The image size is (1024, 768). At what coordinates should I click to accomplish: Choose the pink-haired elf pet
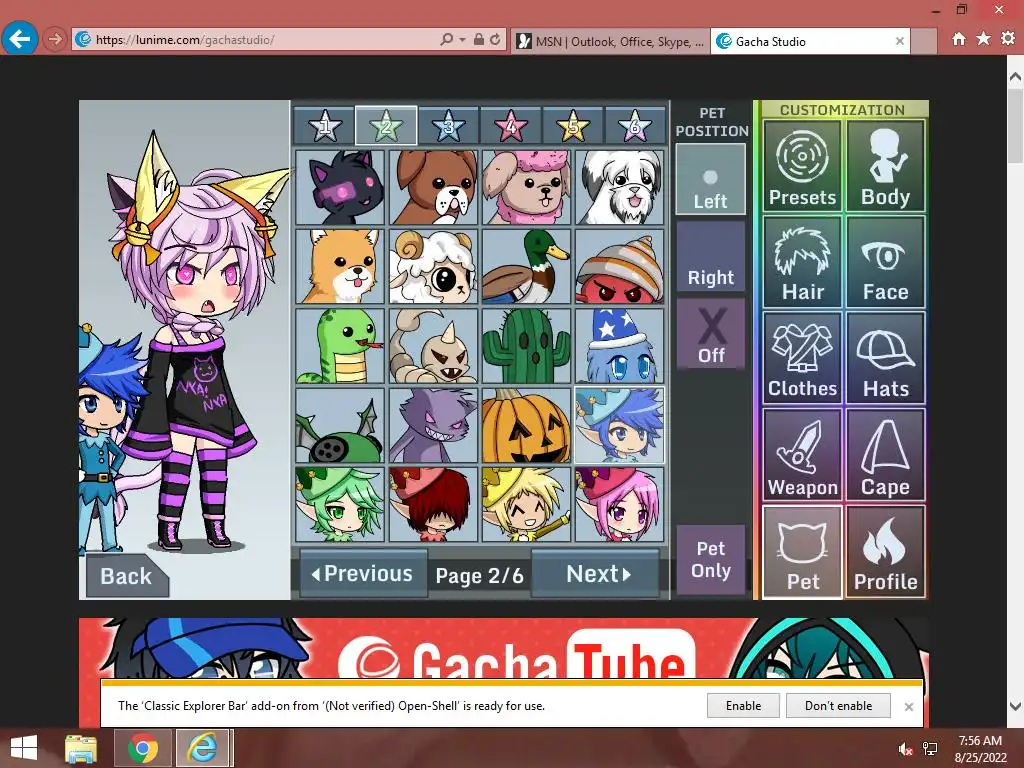click(x=620, y=505)
